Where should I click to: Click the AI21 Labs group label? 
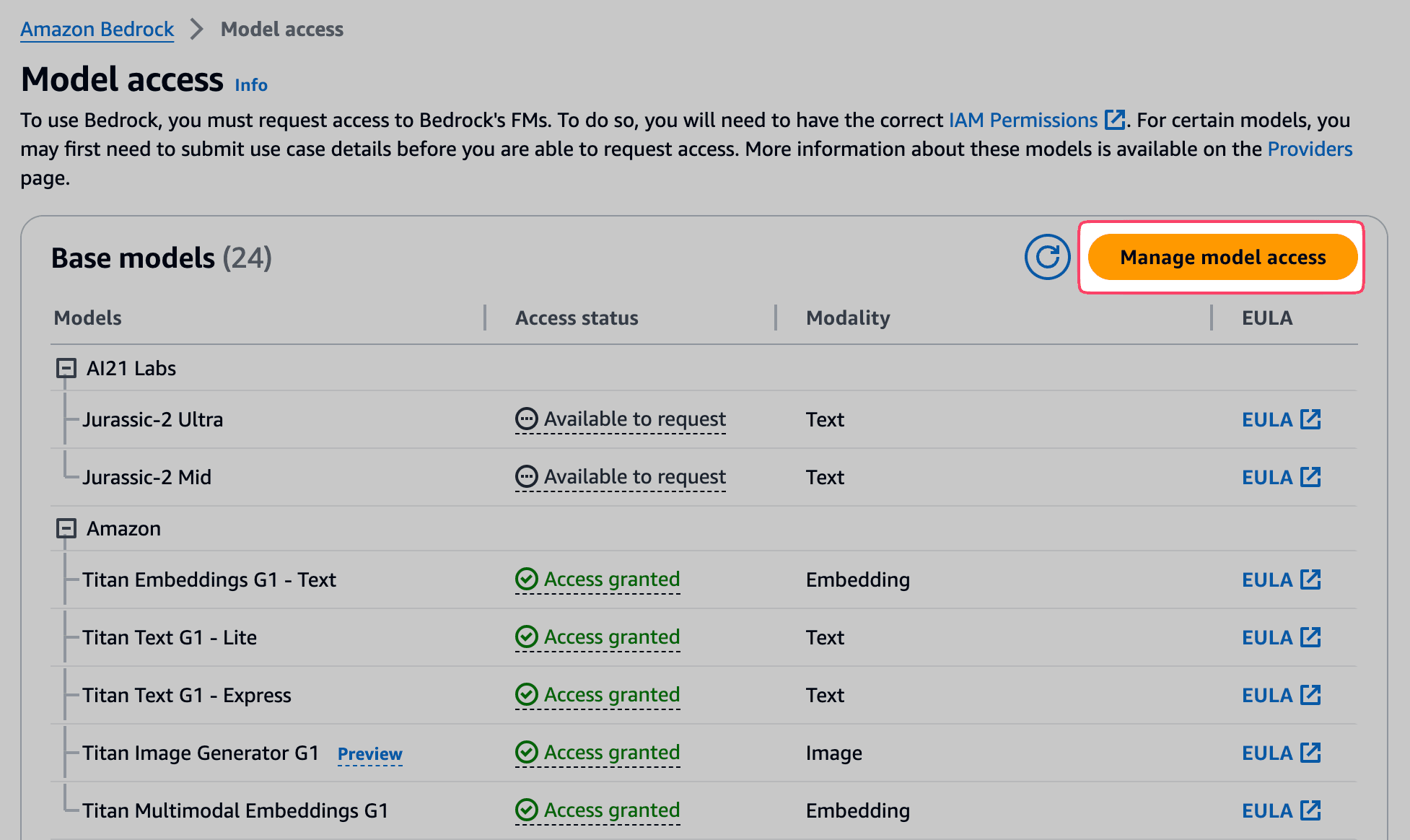point(131,369)
